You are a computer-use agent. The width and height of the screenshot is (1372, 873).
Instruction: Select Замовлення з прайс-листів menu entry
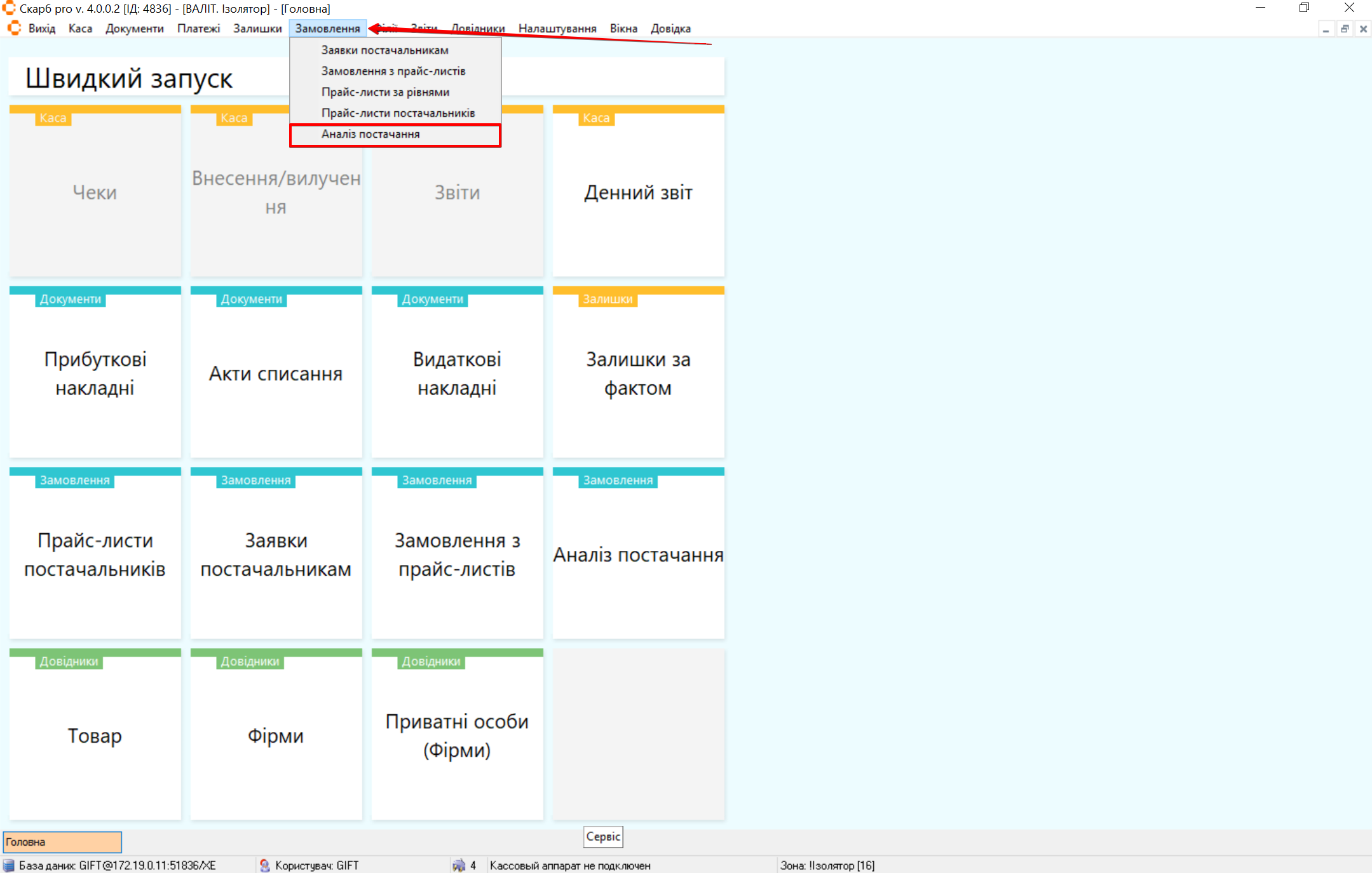click(x=395, y=71)
